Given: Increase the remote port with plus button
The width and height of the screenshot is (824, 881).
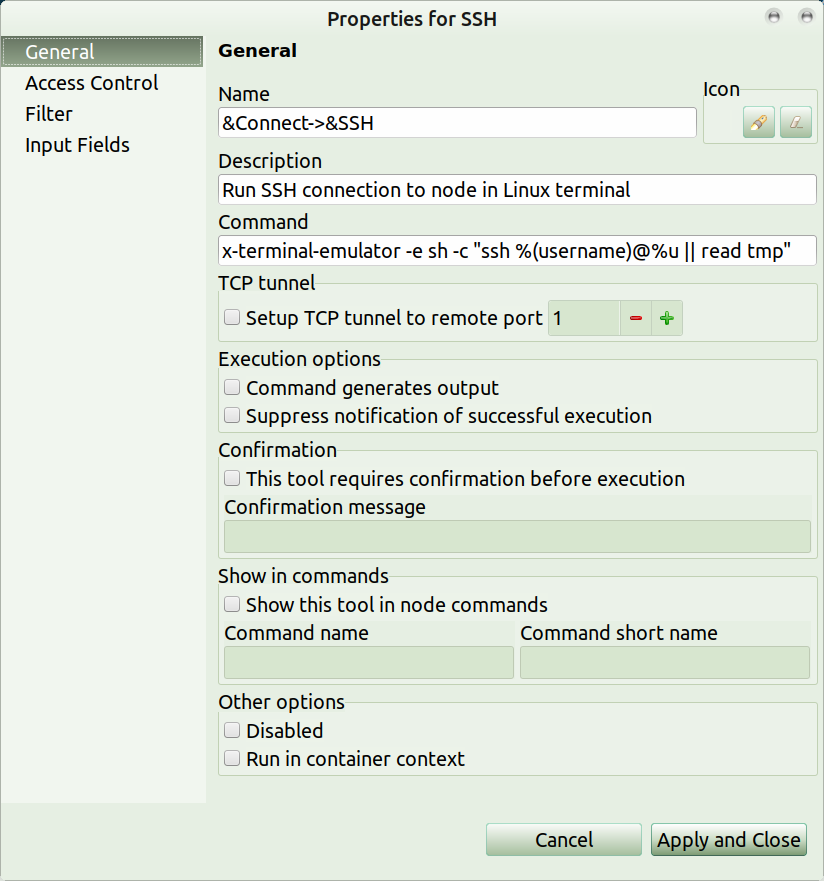Looking at the screenshot, I should click(x=667, y=319).
